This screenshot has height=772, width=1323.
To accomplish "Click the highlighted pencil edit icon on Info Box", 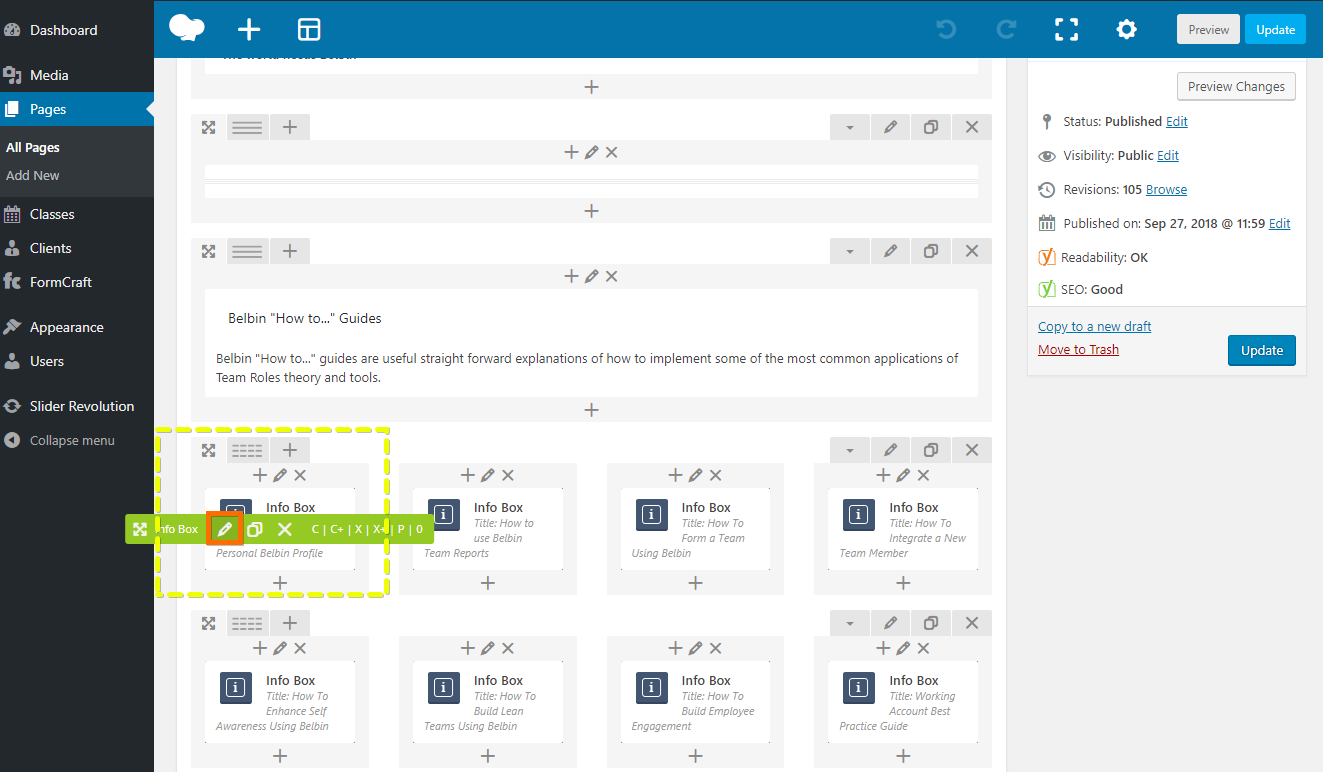I will (x=225, y=529).
